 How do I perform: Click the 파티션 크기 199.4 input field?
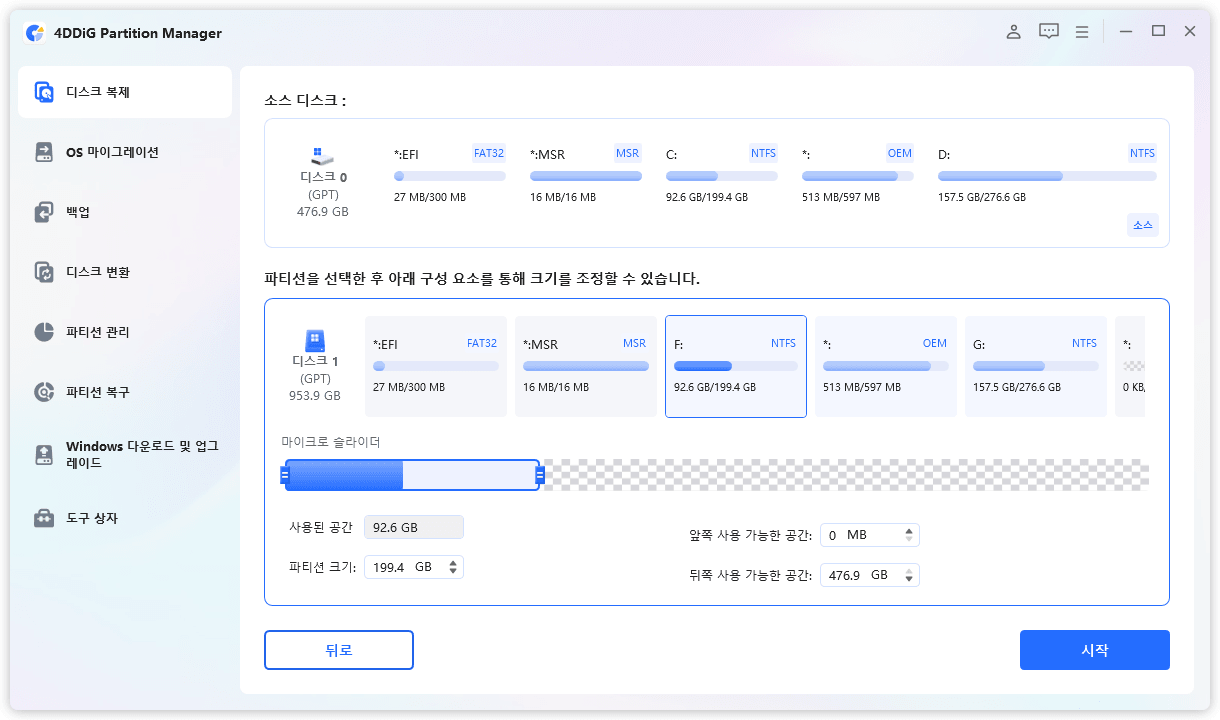coord(400,567)
